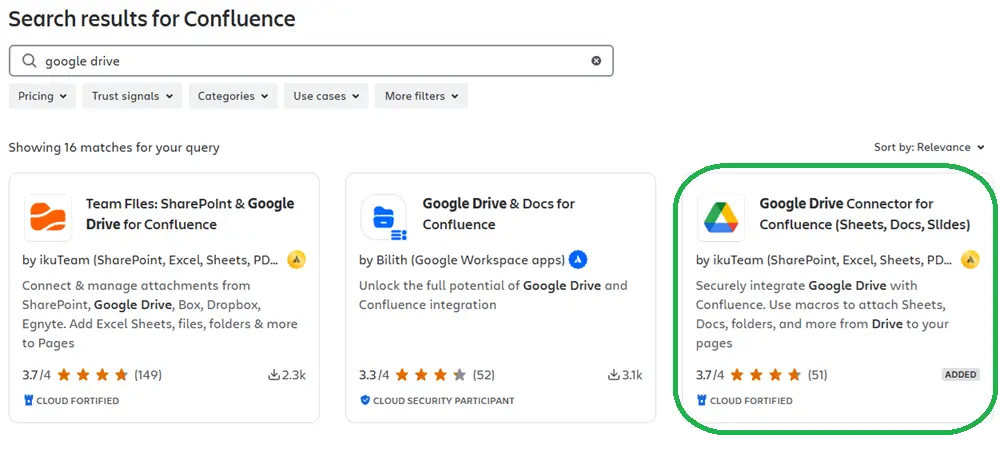The image size is (1008, 449).
Task: Expand the Use cases filter
Action: tap(326, 96)
